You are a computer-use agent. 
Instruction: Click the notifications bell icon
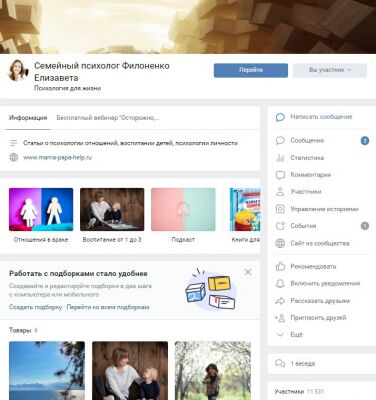pyautogui.click(x=280, y=284)
